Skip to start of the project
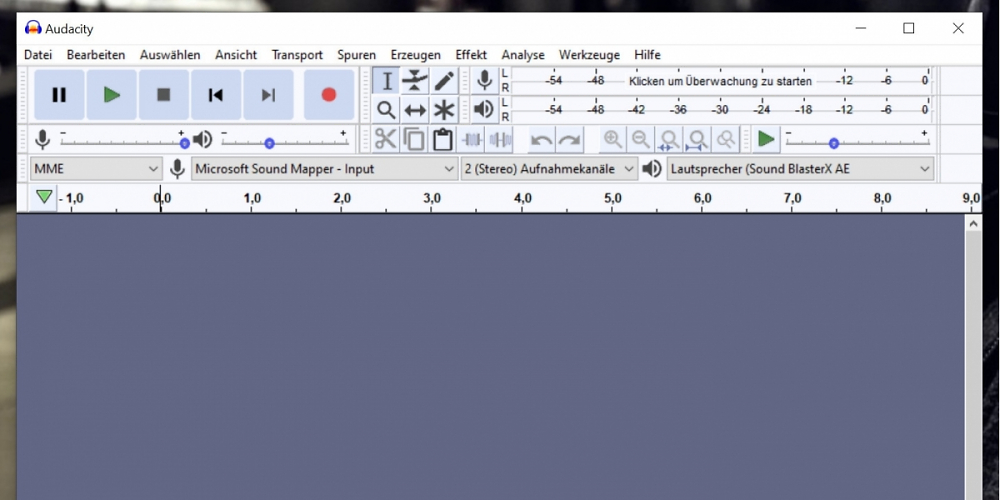 point(216,95)
